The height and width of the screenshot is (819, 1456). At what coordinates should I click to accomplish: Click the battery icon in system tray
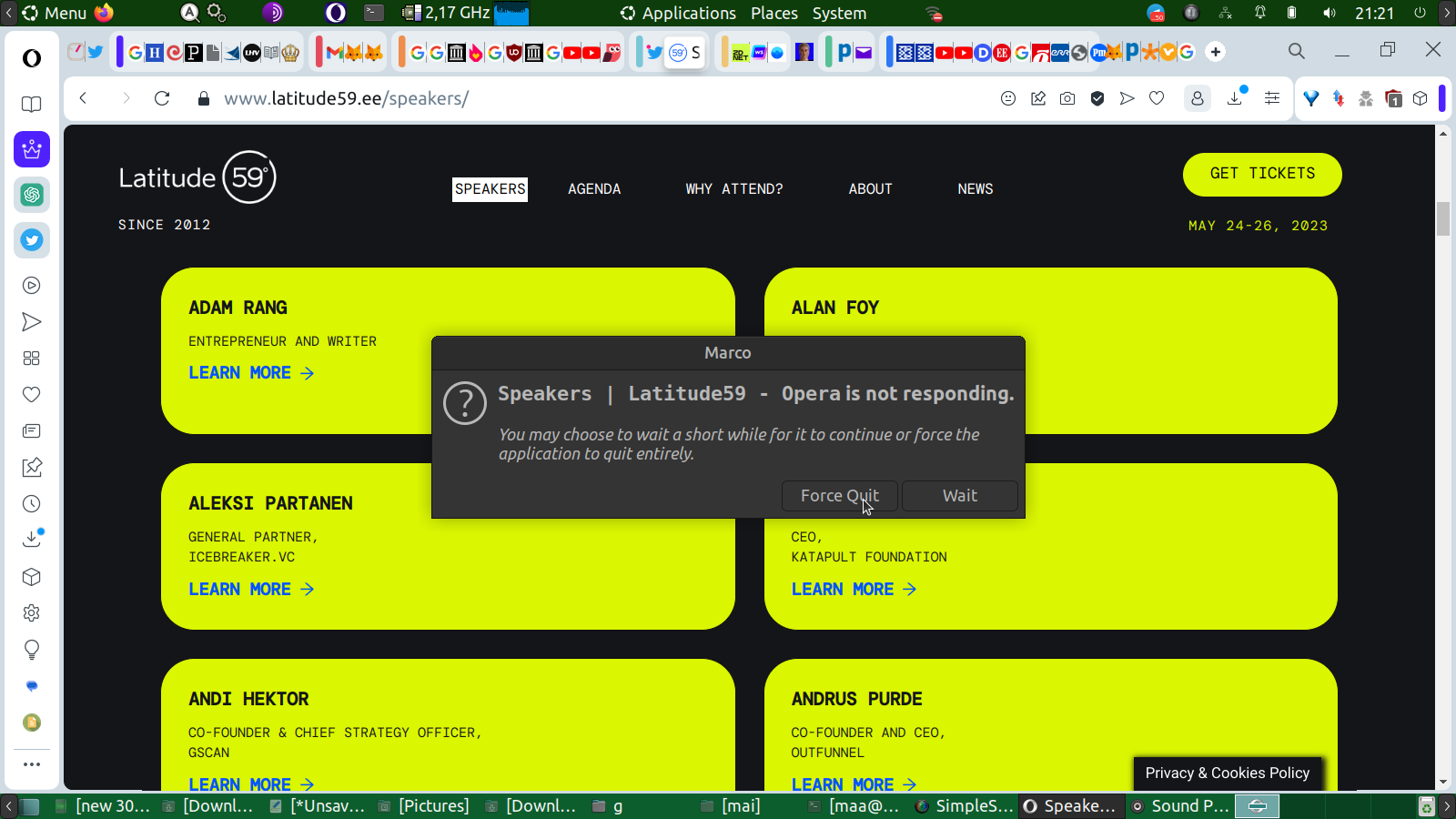point(1291,13)
